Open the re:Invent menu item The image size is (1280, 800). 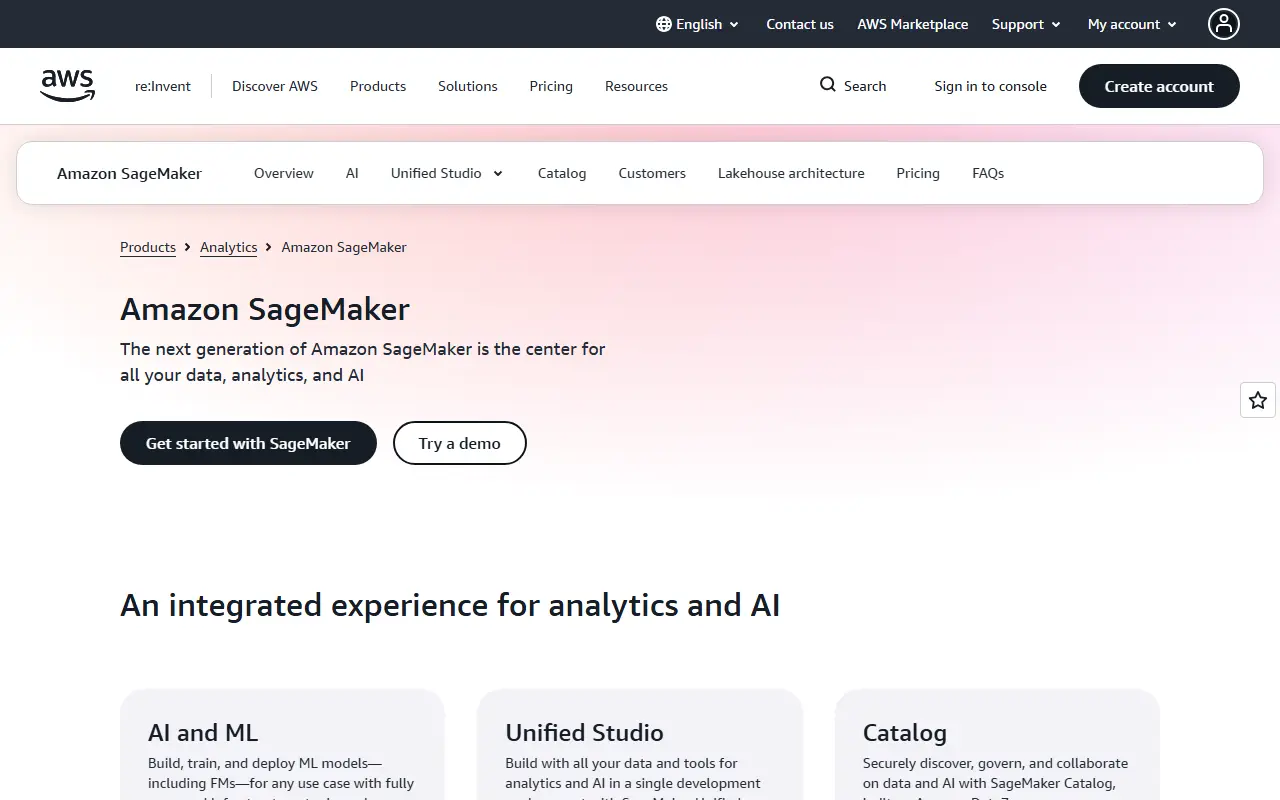[163, 86]
